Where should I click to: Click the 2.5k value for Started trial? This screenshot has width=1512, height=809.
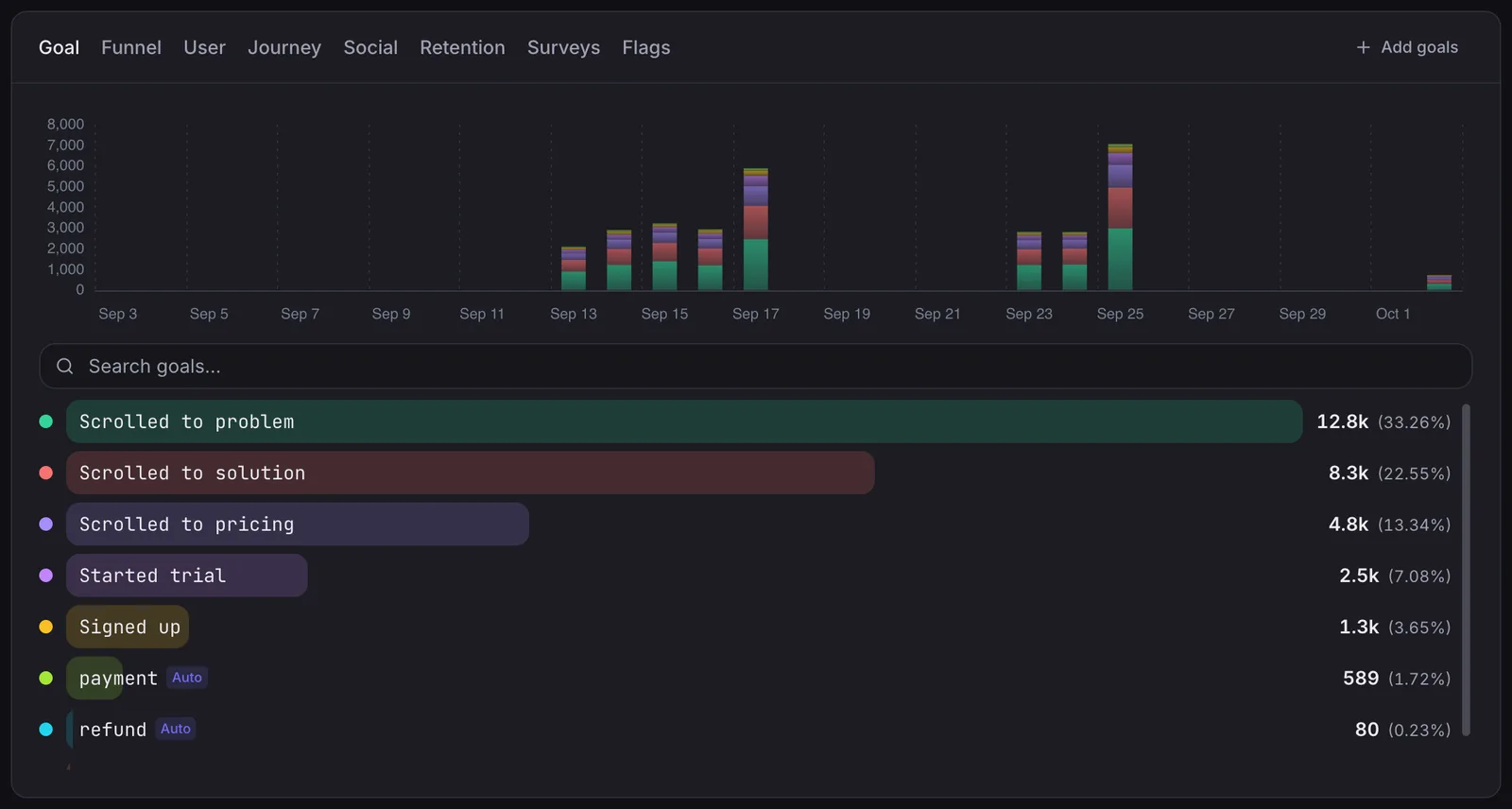(1359, 576)
